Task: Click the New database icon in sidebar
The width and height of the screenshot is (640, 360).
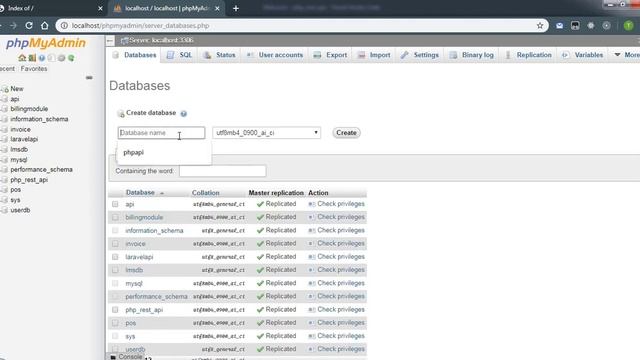Action: (x=5, y=89)
